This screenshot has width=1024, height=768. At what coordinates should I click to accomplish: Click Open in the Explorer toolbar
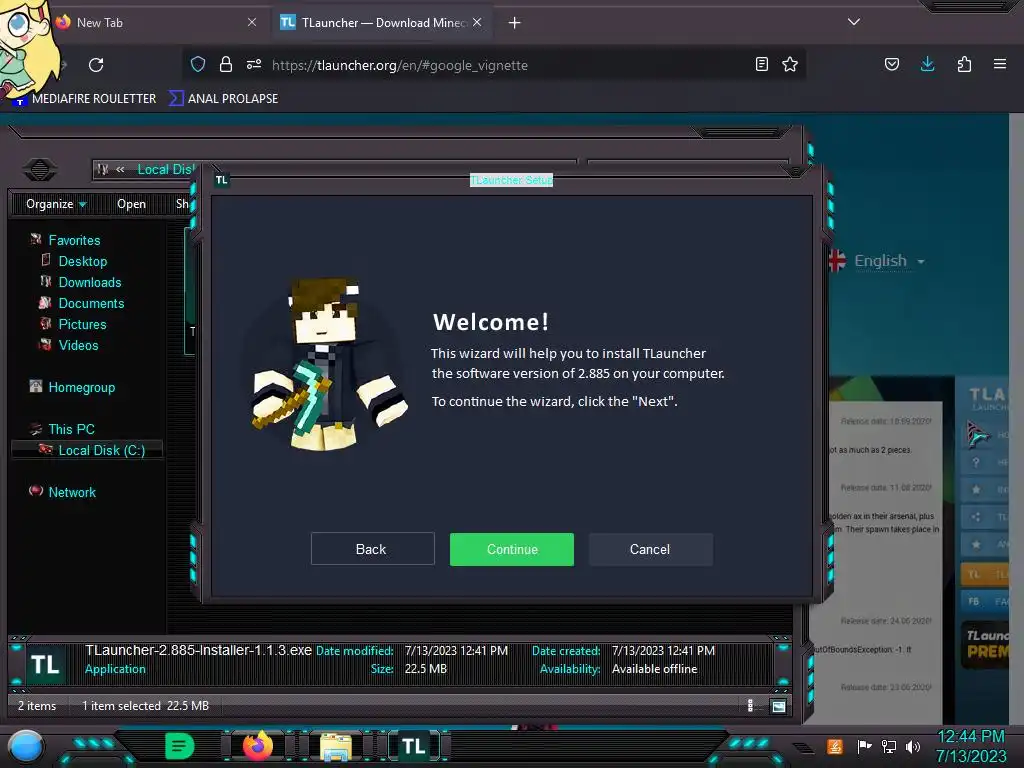131,204
